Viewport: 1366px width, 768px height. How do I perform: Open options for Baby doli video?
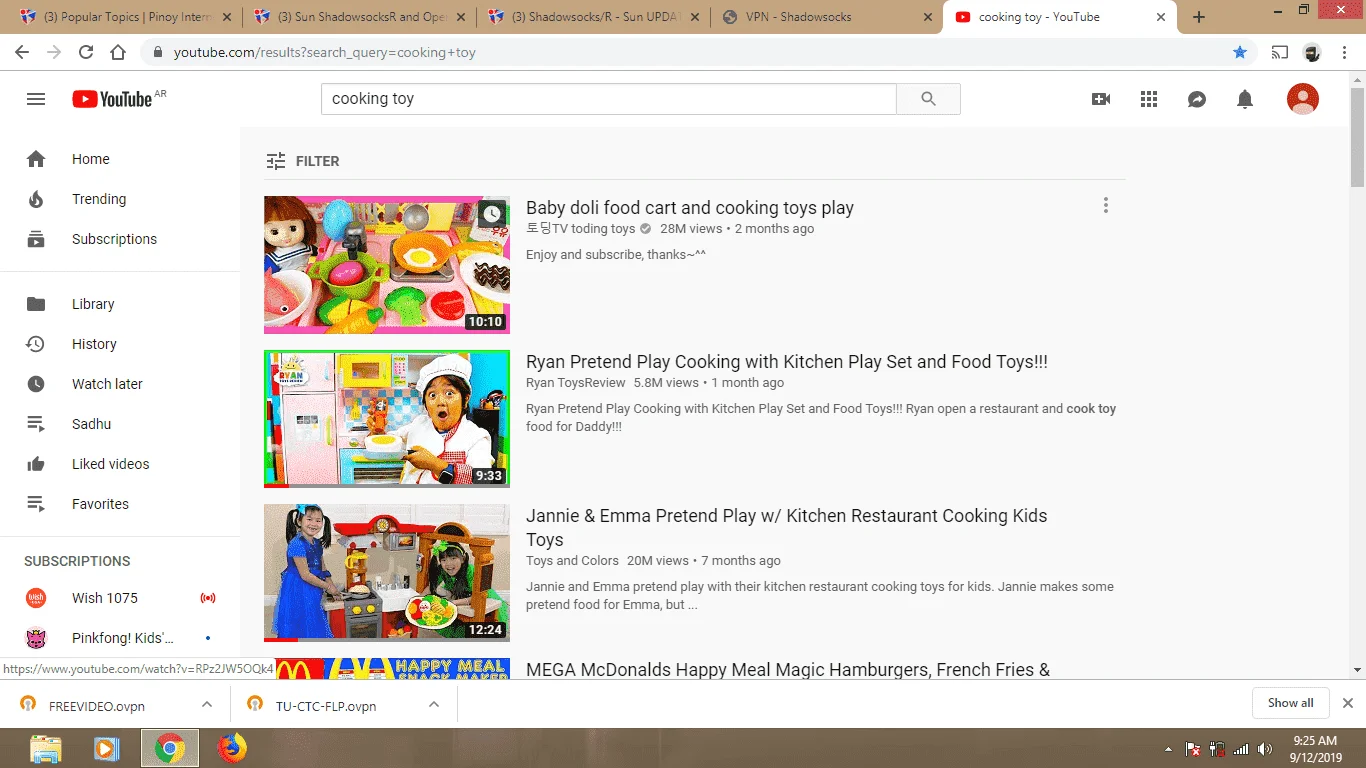[1105, 205]
